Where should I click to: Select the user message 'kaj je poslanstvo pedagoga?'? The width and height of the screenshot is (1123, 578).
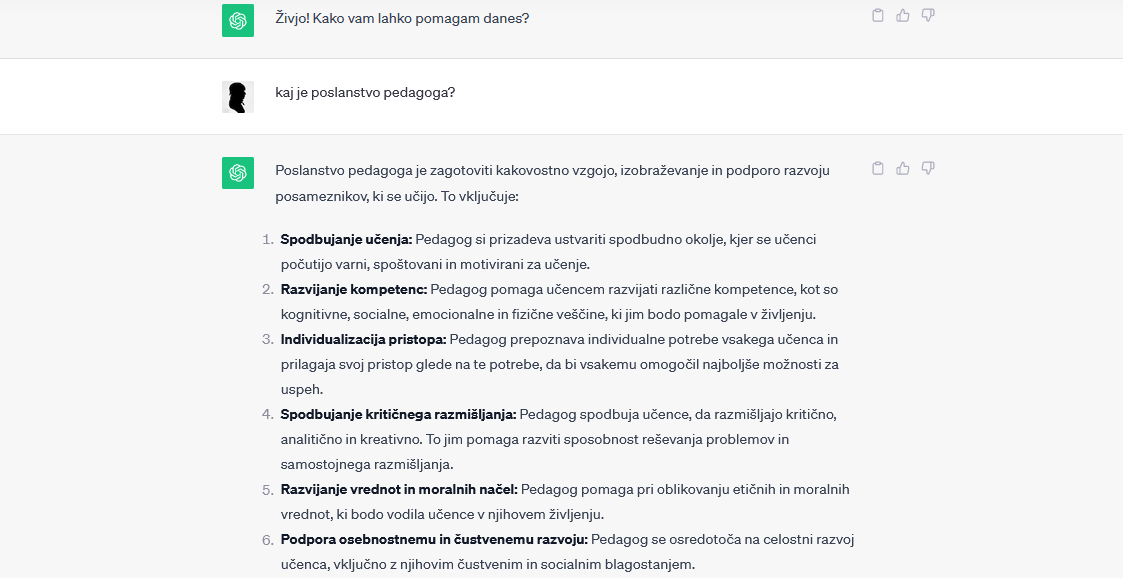[365, 92]
